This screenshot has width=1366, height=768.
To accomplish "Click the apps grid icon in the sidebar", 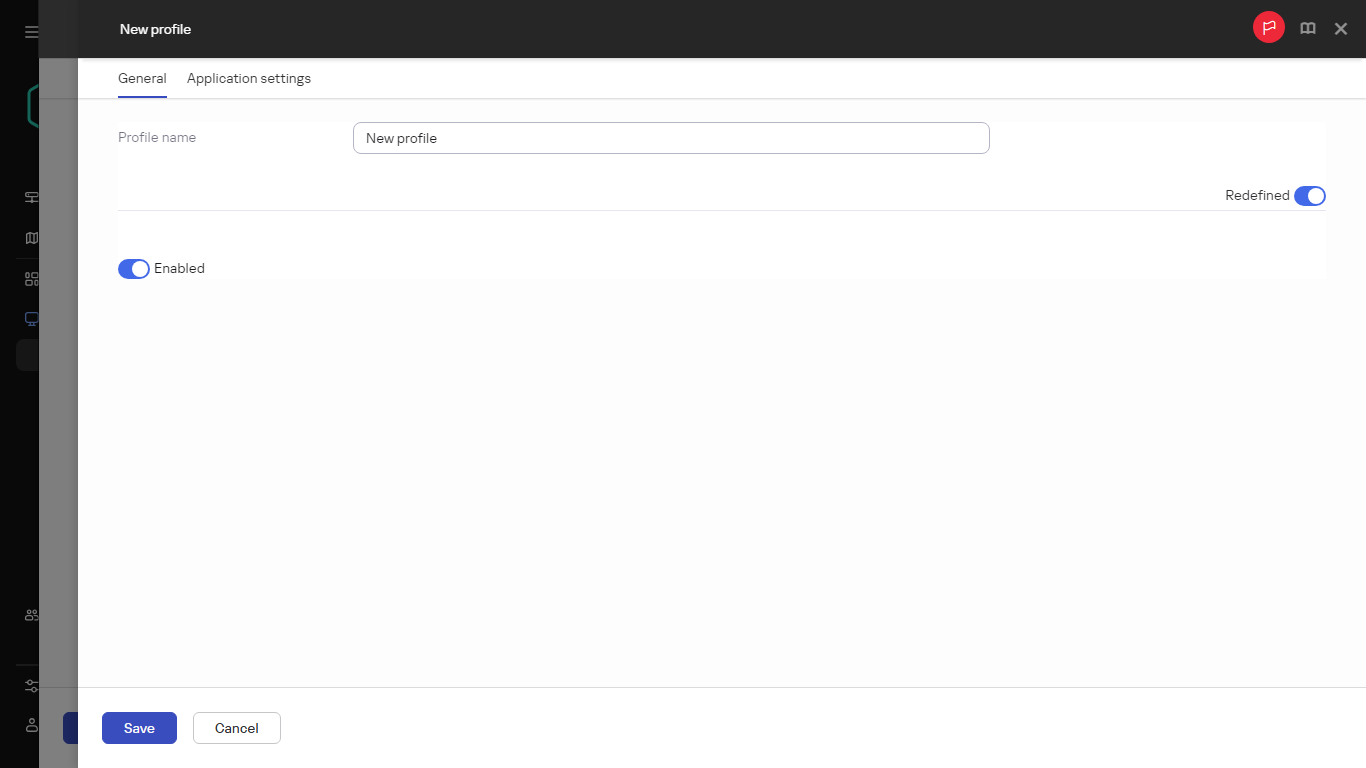I will click(29, 278).
